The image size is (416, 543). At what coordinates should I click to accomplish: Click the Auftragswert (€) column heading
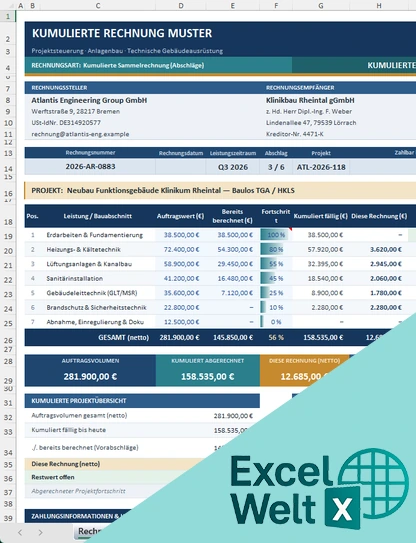(x=180, y=216)
